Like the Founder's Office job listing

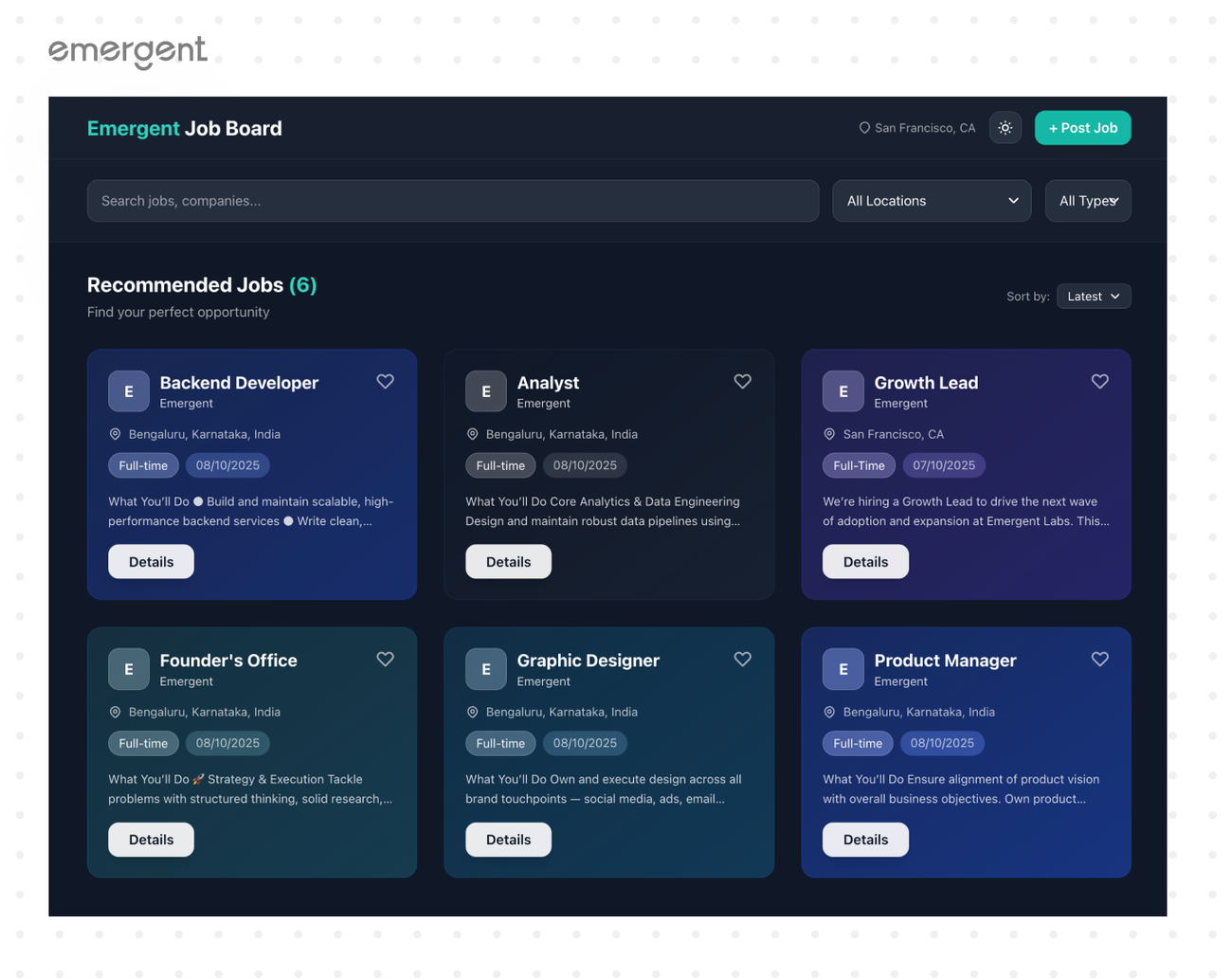coord(385,660)
